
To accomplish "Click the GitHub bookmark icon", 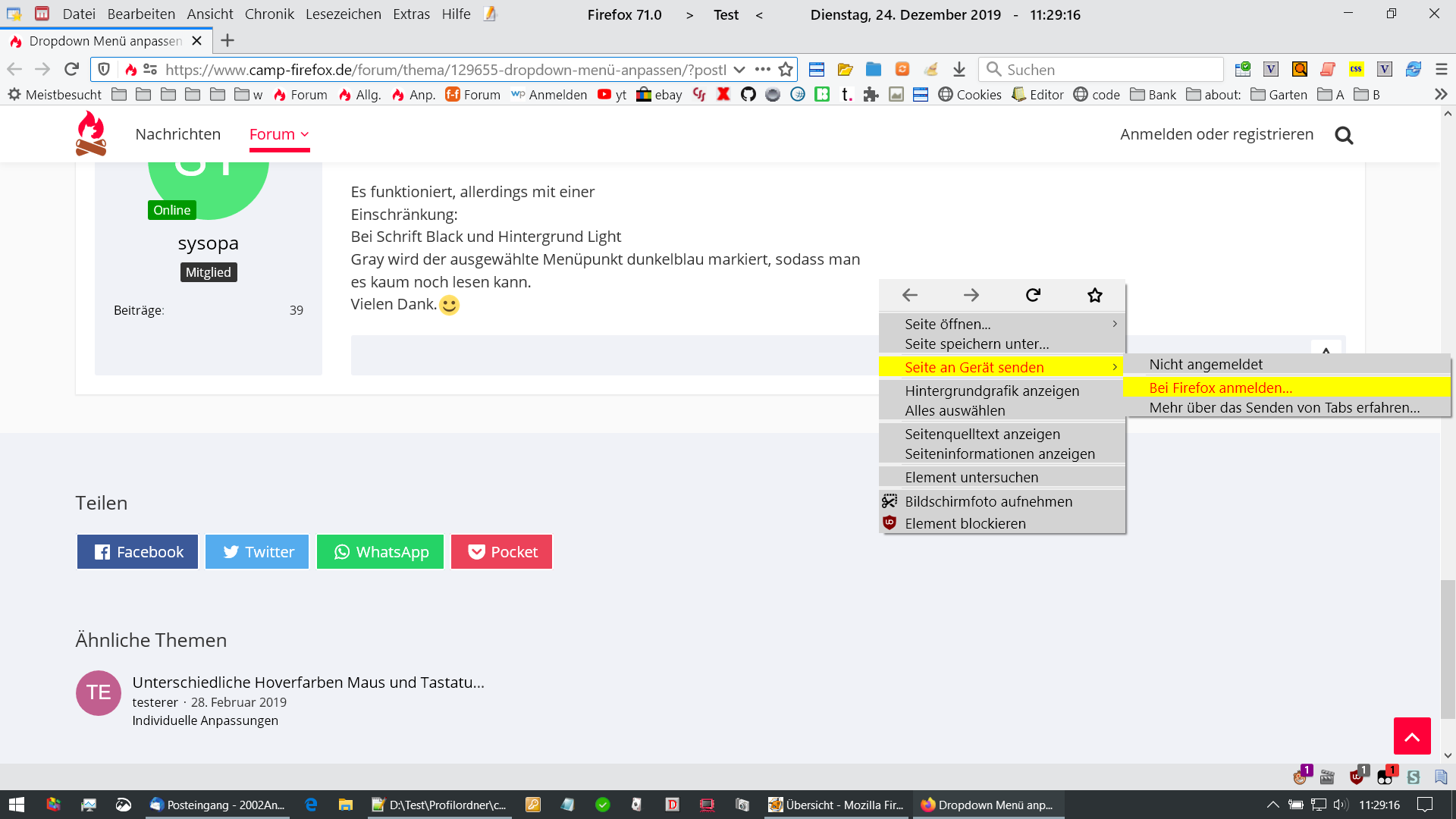I will tap(748, 95).
